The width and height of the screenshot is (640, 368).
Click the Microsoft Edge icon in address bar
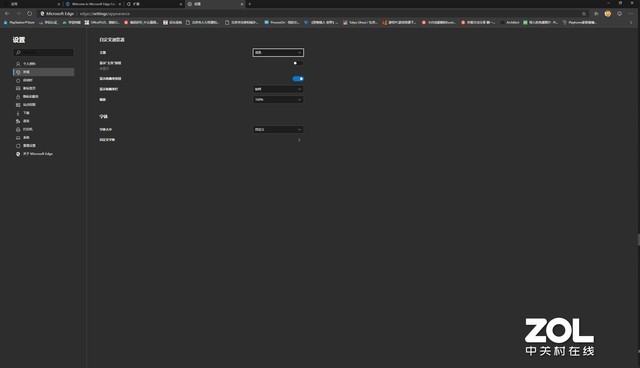point(42,13)
